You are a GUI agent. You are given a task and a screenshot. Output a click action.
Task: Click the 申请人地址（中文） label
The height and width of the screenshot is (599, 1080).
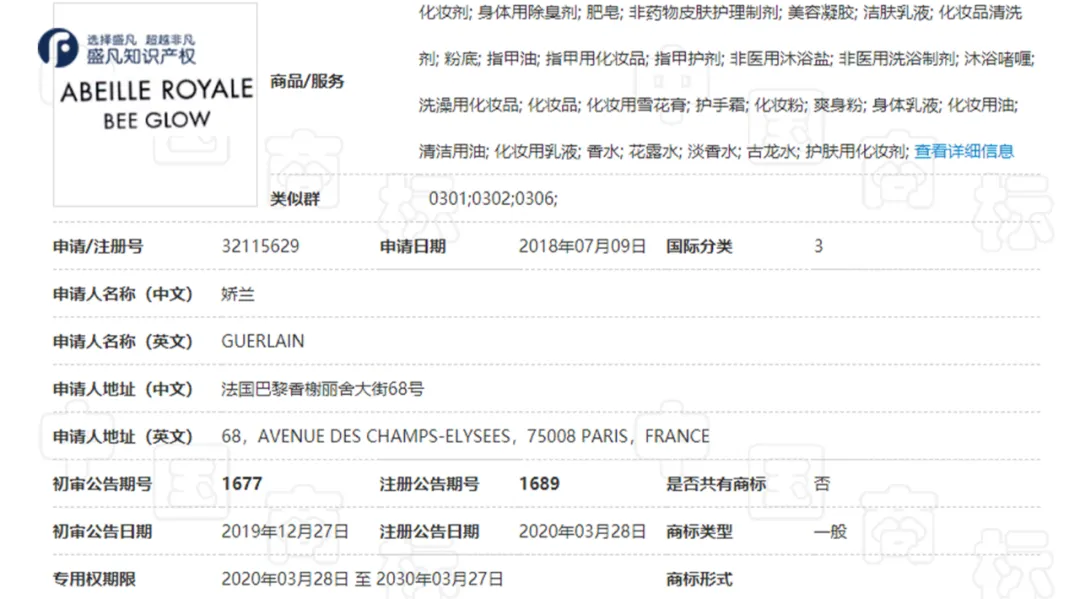pos(123,390)
